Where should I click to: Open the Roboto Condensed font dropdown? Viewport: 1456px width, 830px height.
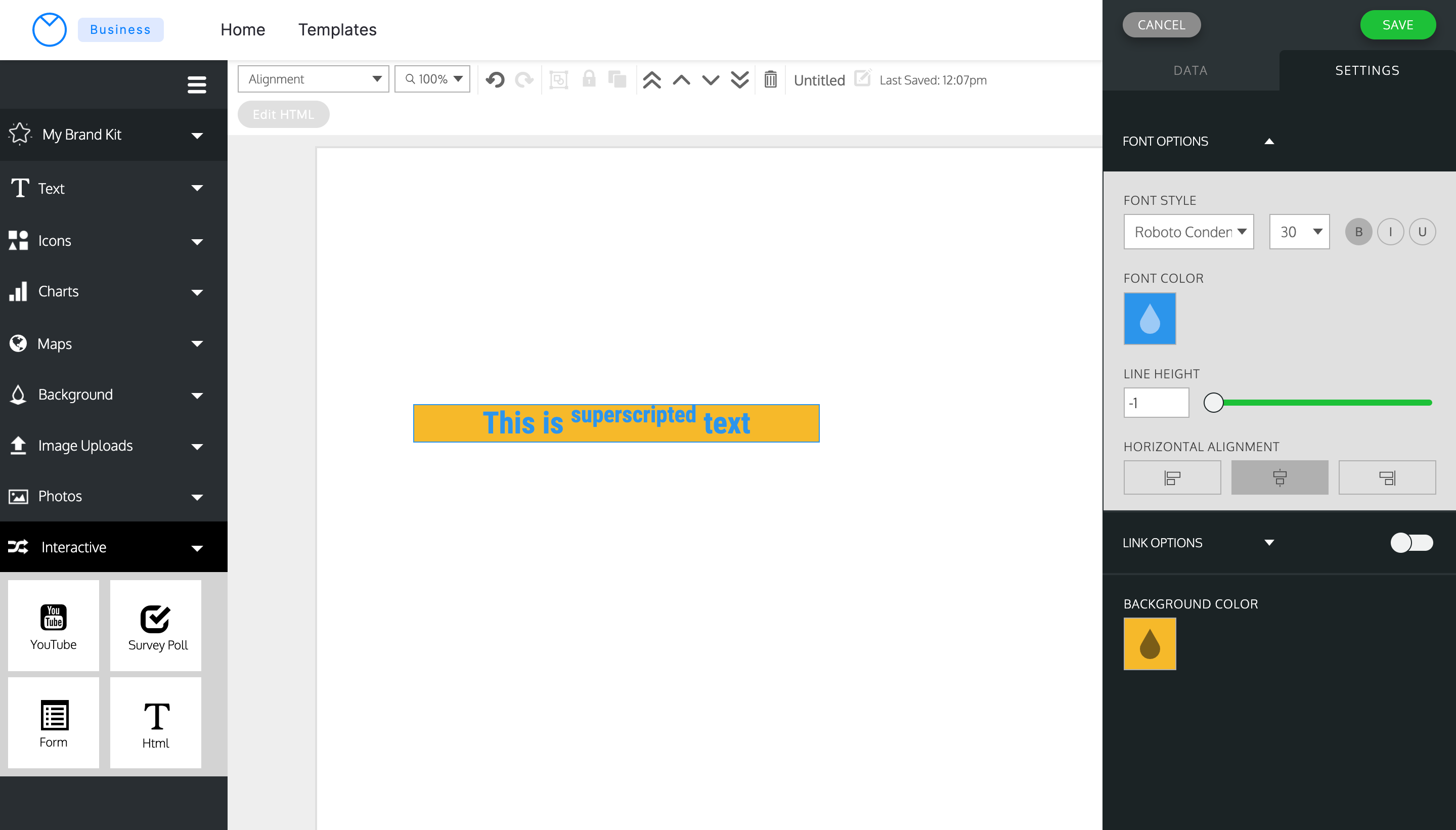click(x=1188, y=232)
